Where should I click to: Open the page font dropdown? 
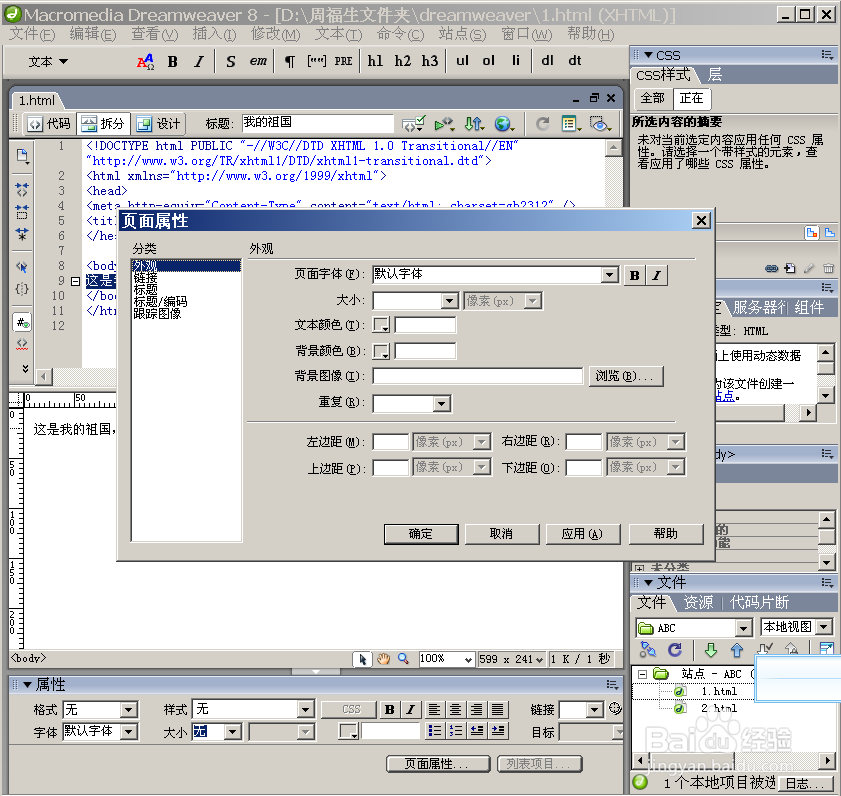click(609, 275)
